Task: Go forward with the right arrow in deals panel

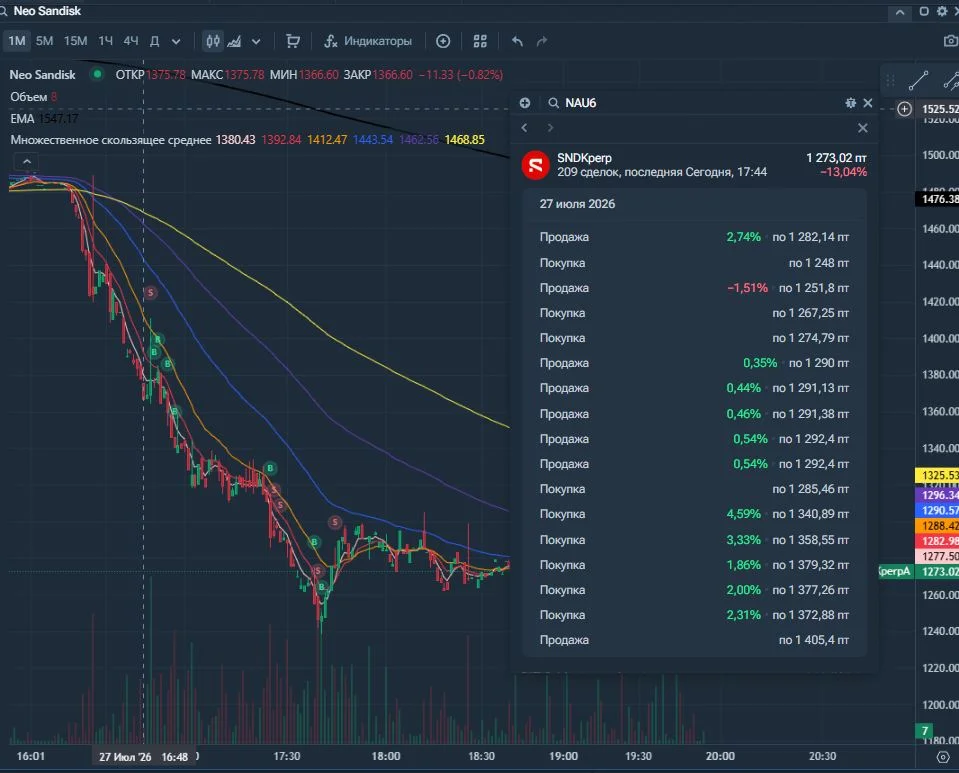Action: (x=550, y=128)
